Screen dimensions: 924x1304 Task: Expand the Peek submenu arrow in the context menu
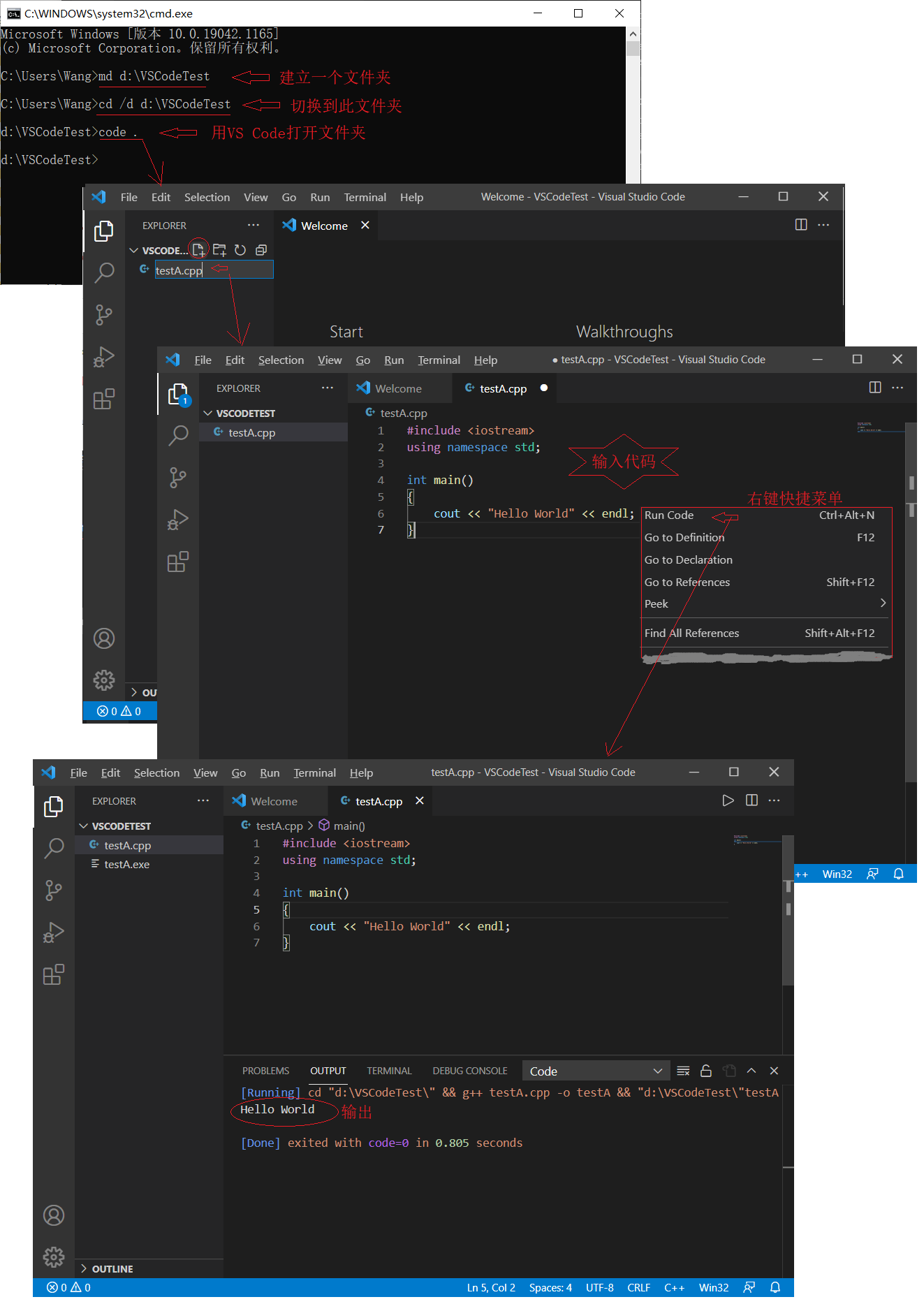click(x=883, y=603)
